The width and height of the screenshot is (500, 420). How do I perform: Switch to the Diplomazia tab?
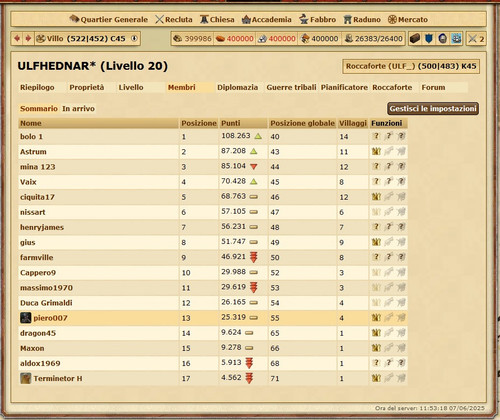(x=238, y=87)
